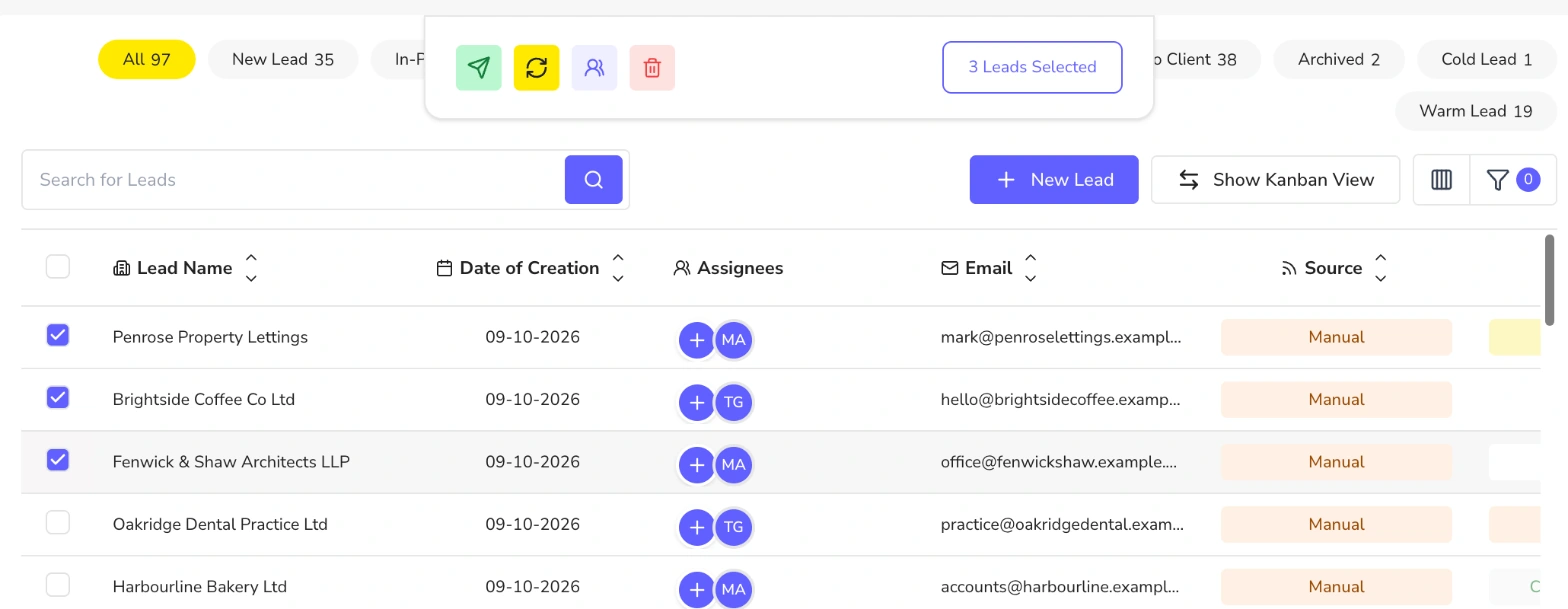
Task: Uncheck Fenwick & Shaw Architects LLP checkbox
Action: (x=58, y=460)
